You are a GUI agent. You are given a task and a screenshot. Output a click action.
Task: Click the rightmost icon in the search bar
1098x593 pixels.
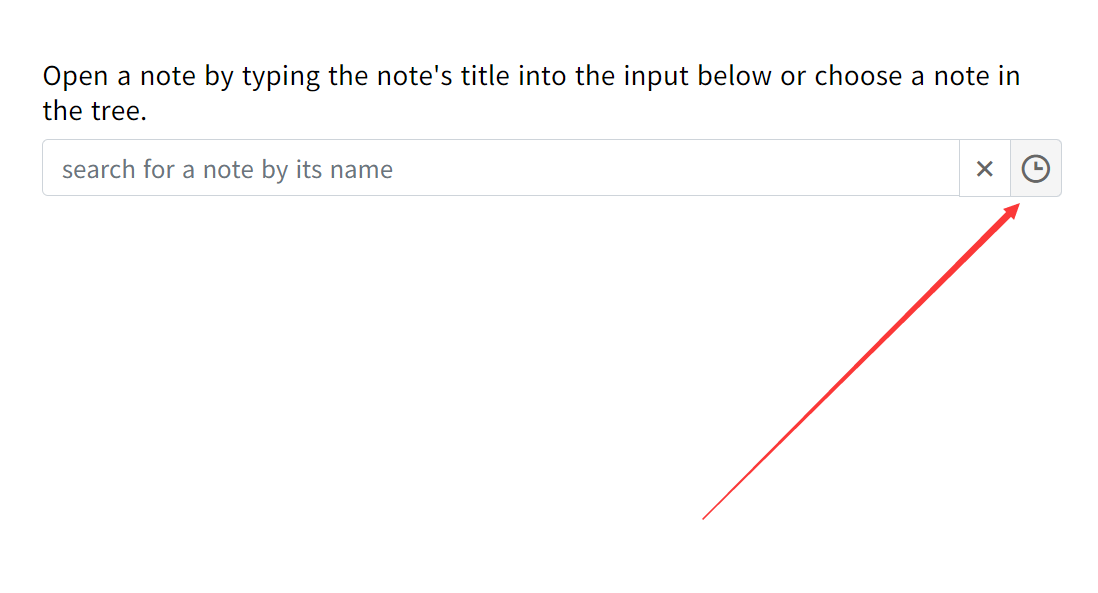pos(1036,168)
